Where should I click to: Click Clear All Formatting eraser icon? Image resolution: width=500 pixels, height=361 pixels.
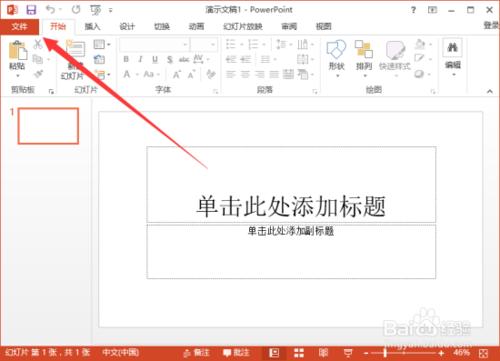pyautogui.click(x=211, y=74)
